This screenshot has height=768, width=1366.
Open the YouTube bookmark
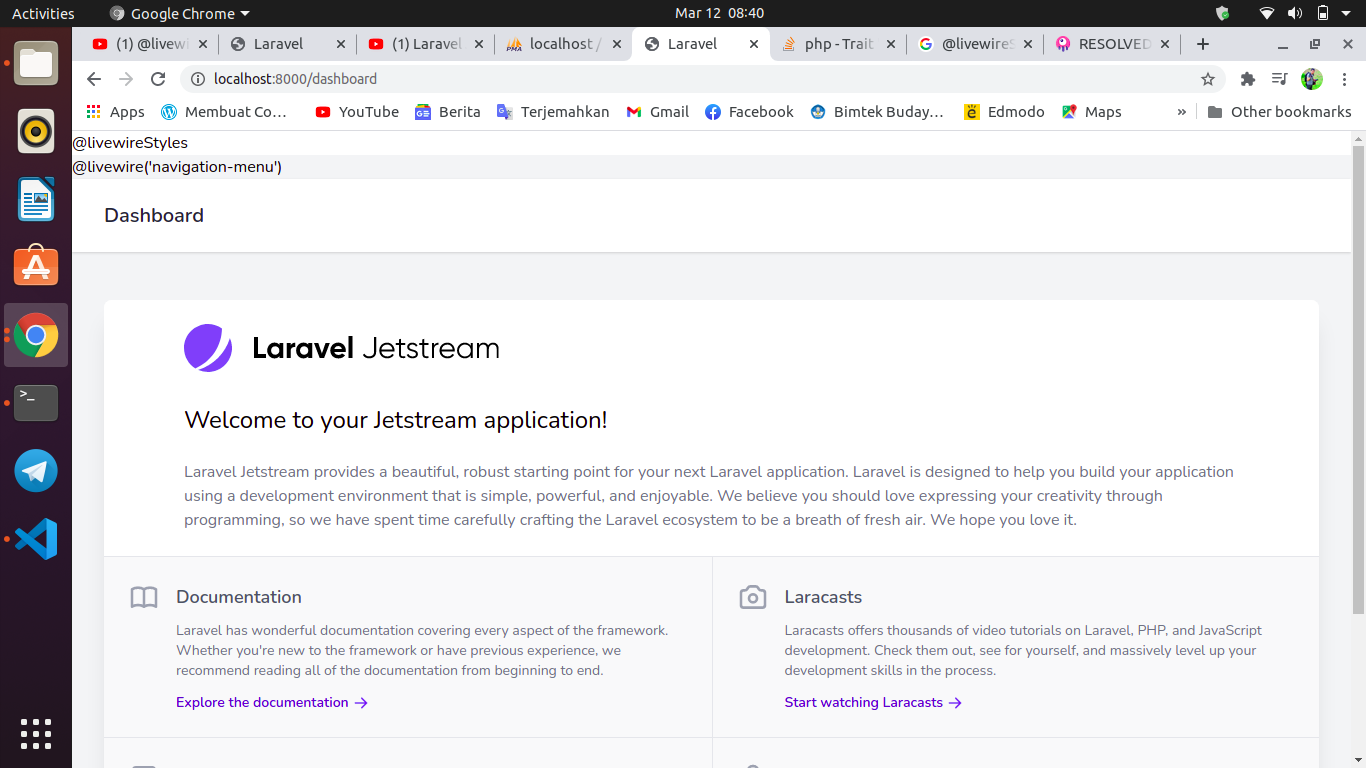(357, 112)
